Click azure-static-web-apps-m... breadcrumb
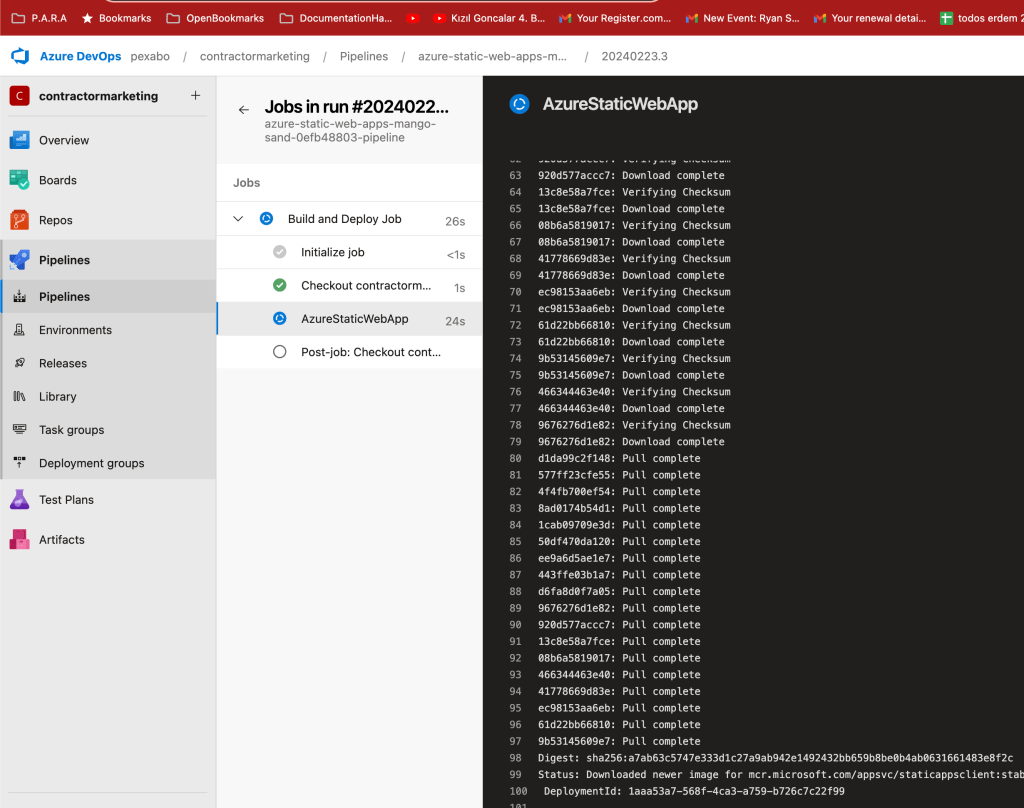Screen dimensions: 1024x808 coord(492,56)
